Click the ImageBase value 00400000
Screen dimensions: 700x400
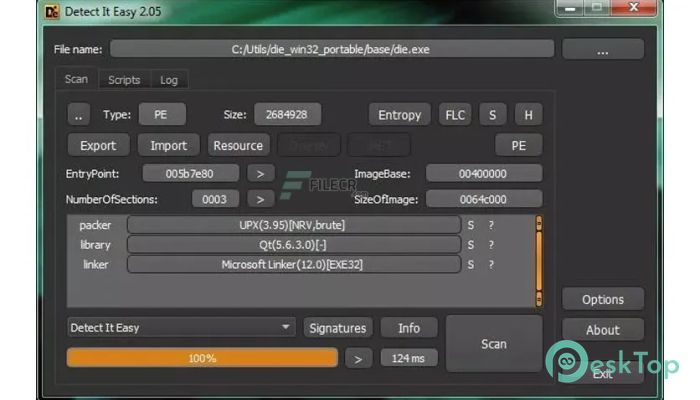pyautogui.click(x=484, y=173)
